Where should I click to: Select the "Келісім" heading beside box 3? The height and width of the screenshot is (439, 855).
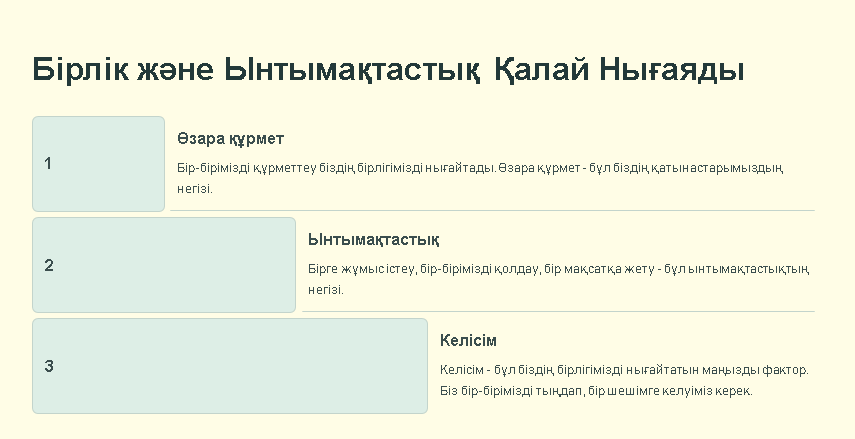468,340
